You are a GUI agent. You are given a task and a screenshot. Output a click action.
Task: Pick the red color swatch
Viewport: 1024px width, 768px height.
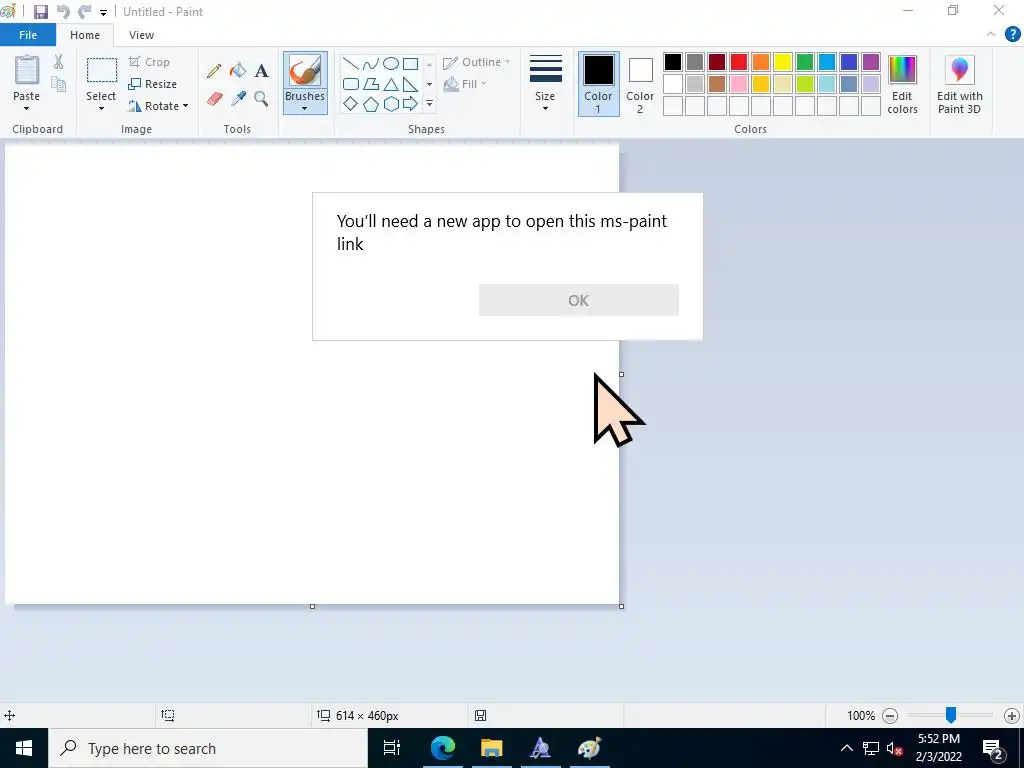pos(739,62)
